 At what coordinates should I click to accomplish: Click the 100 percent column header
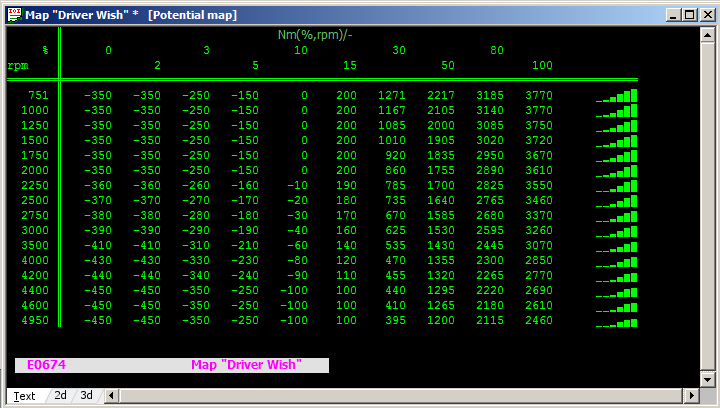[x=542, y=66]
